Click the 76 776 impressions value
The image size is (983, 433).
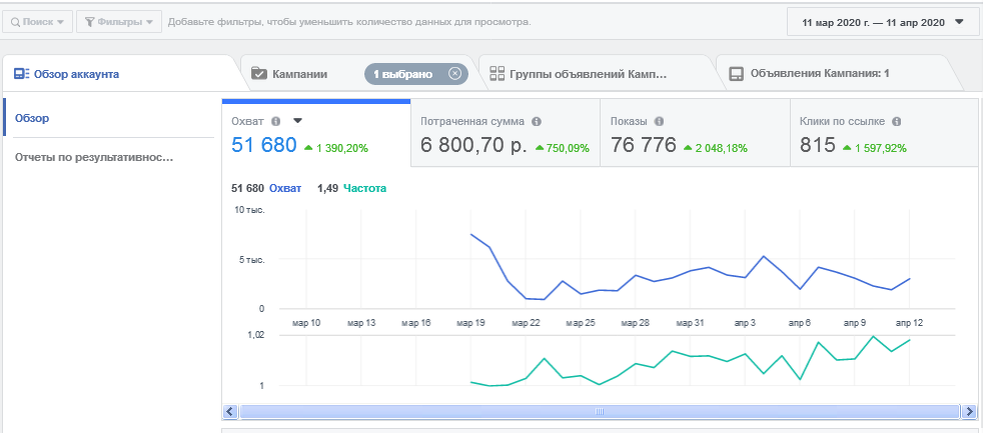tap(643, 145)
